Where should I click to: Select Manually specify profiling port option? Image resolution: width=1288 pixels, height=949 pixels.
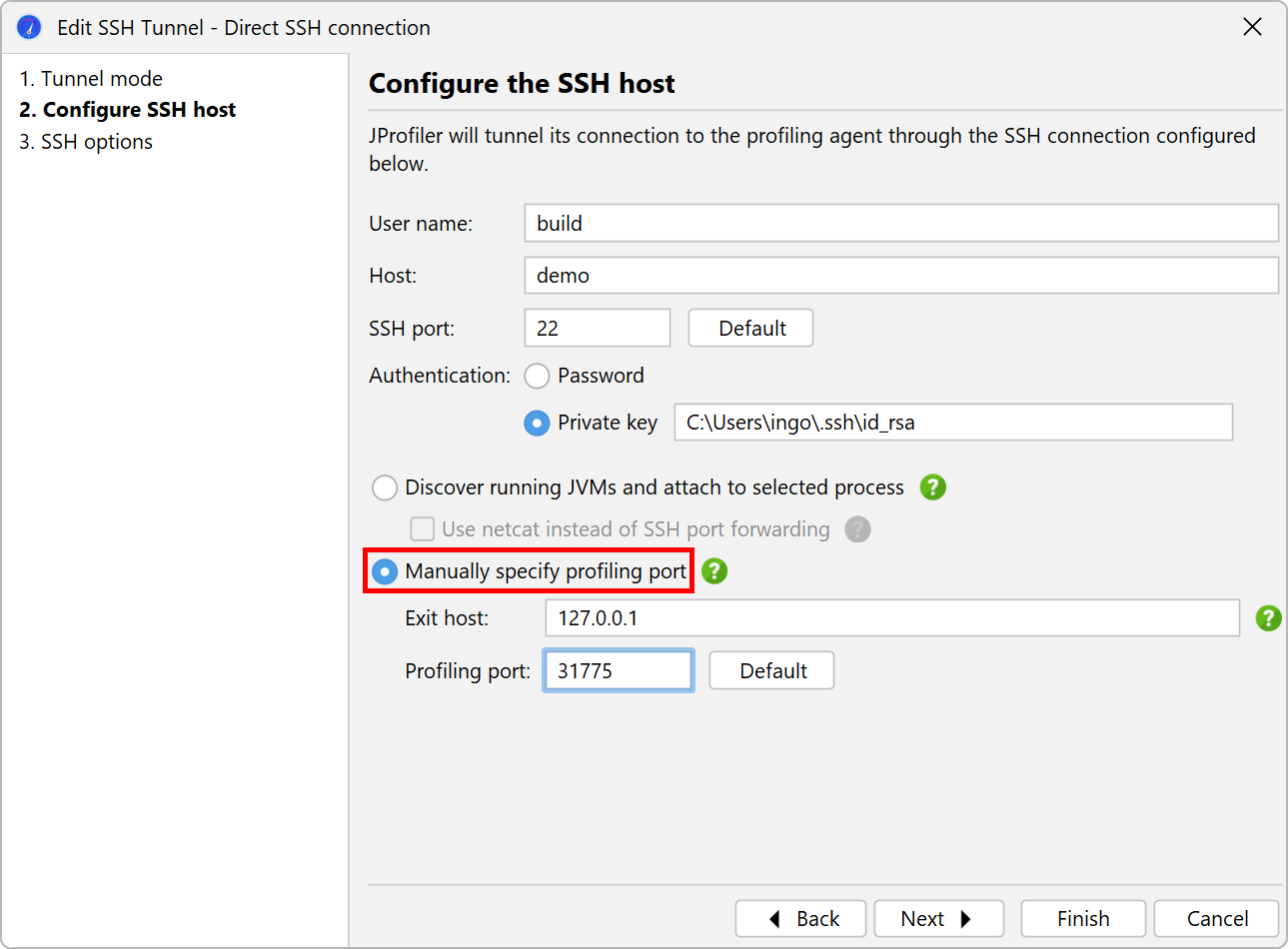(x=385, y=571)
